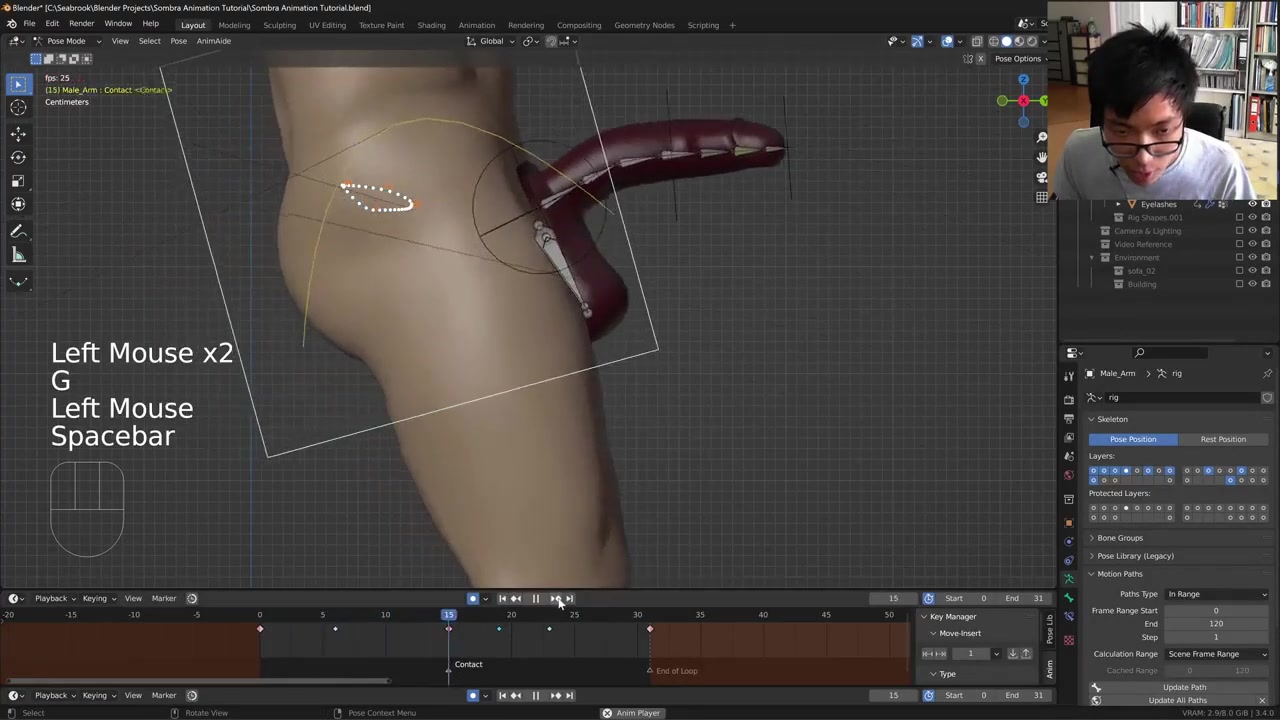Activate the 3D Cursor tool
Image resolution: width=1280 pixels, height=720 pixels.
click(18, 108)
